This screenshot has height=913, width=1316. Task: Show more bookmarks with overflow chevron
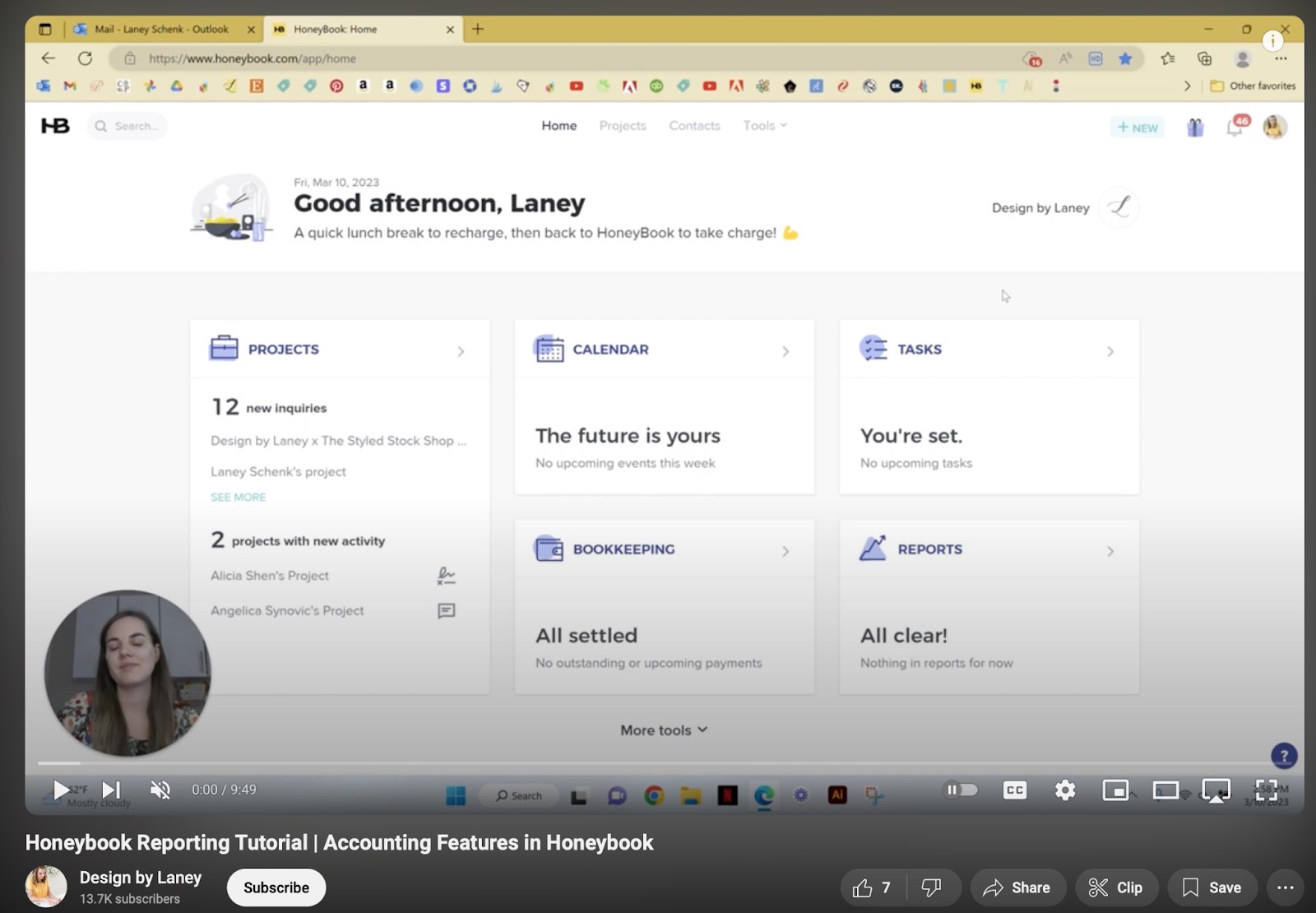pyautogui.click(x=1187, y=86)
